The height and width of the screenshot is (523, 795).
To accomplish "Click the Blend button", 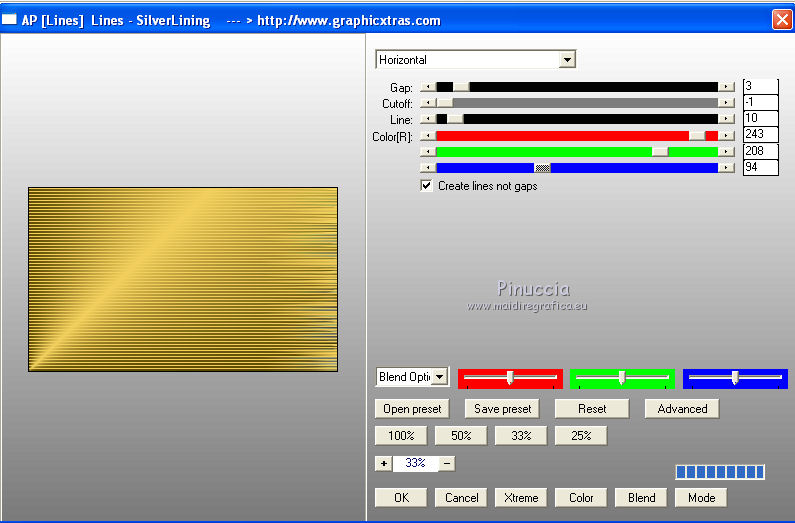I will pos(641,498).
